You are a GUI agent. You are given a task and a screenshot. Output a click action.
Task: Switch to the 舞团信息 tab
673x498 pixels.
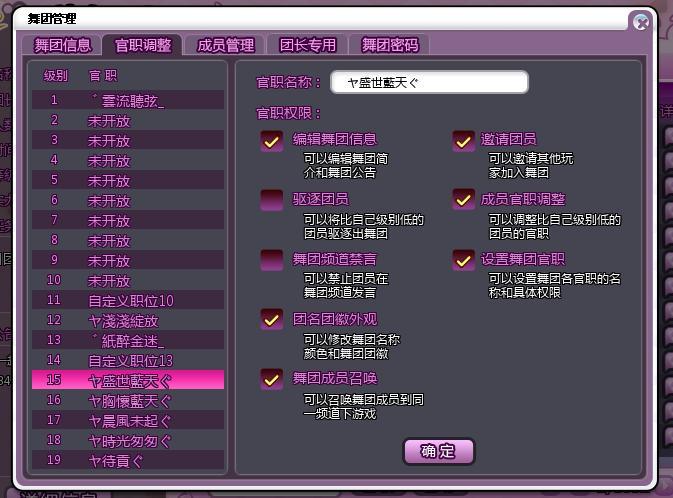coord(62,45)
